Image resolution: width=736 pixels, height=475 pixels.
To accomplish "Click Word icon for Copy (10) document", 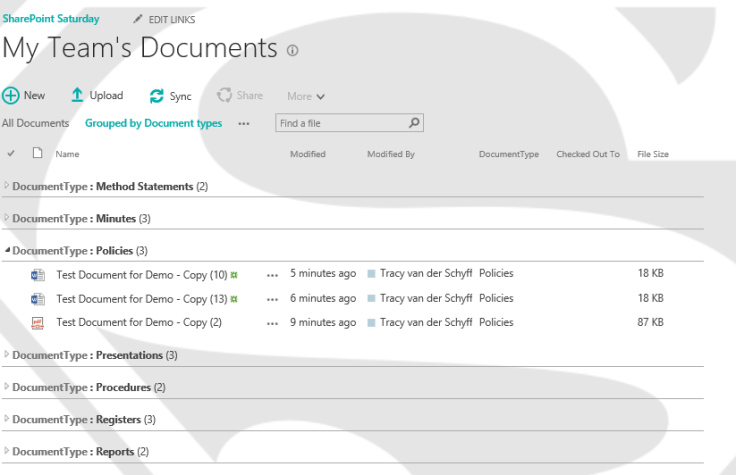I will 38,274.
